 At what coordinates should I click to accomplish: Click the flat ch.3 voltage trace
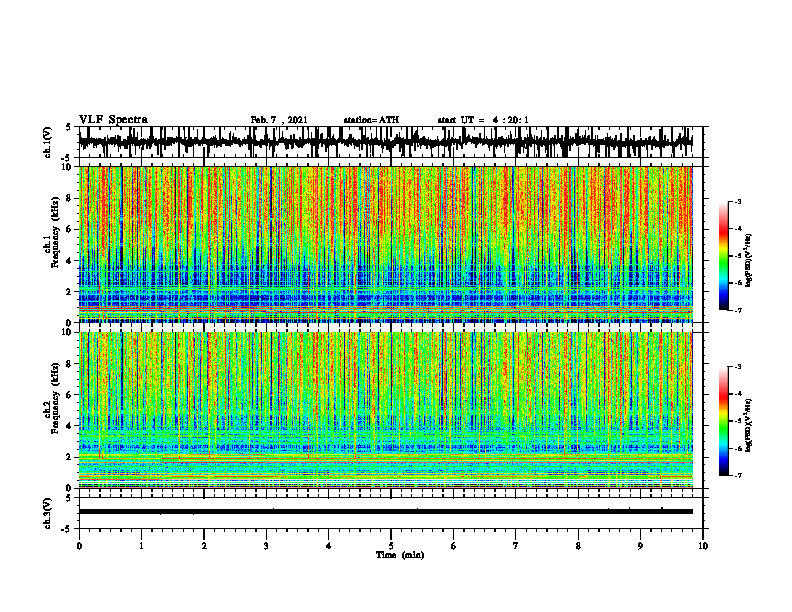pos(385,512)
